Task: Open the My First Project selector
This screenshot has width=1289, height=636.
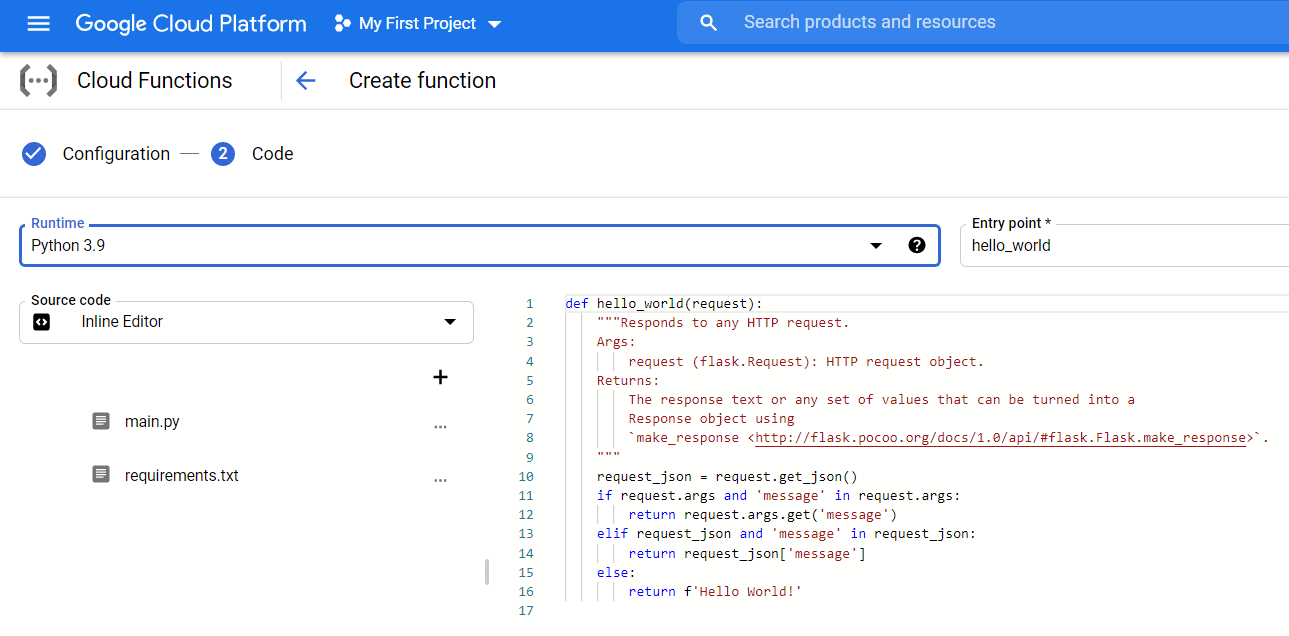Action: point(418,23)
